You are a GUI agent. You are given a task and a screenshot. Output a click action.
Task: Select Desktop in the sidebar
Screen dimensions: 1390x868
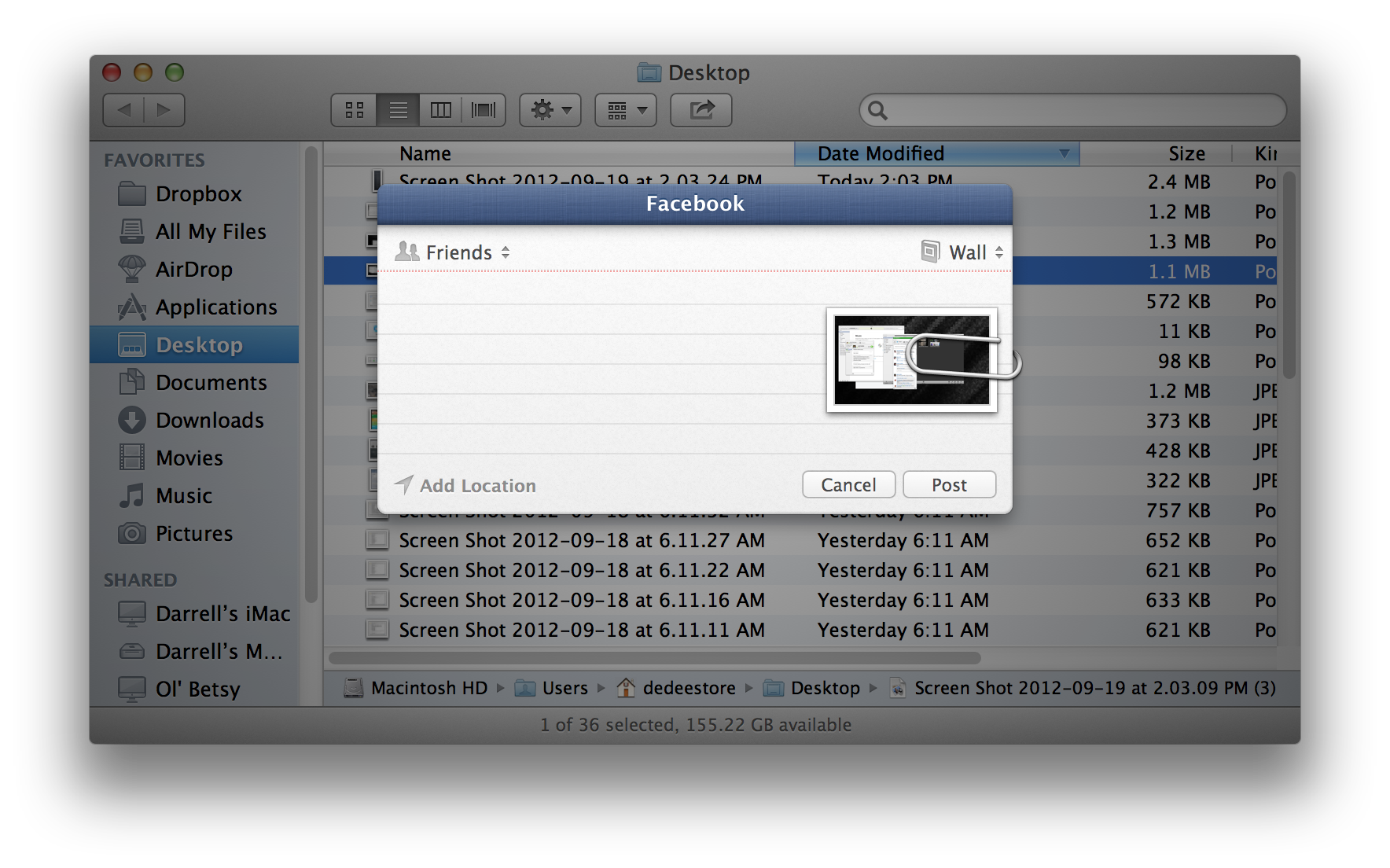point(194,344)
